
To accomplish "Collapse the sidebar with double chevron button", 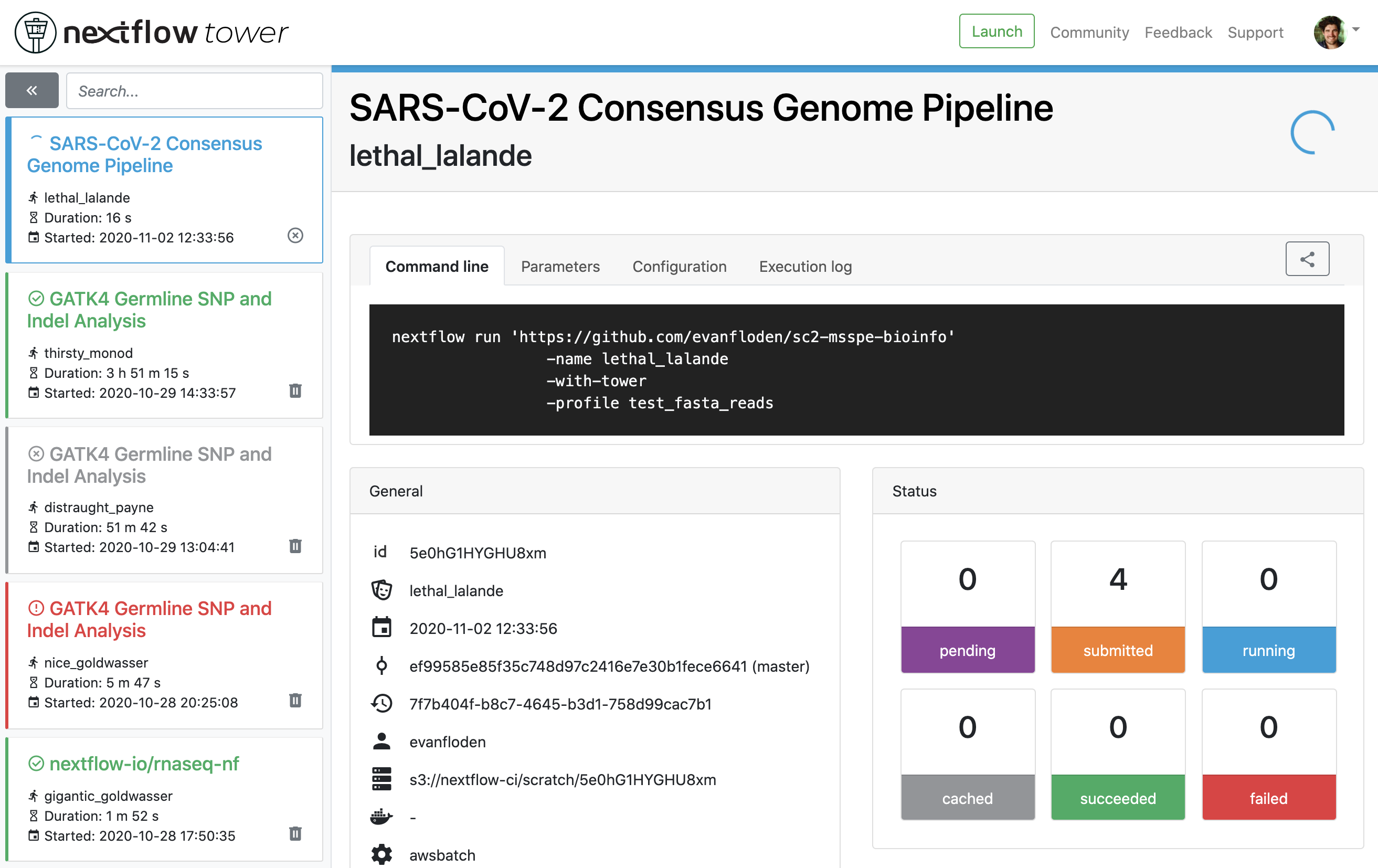I will tap(32, 90).
